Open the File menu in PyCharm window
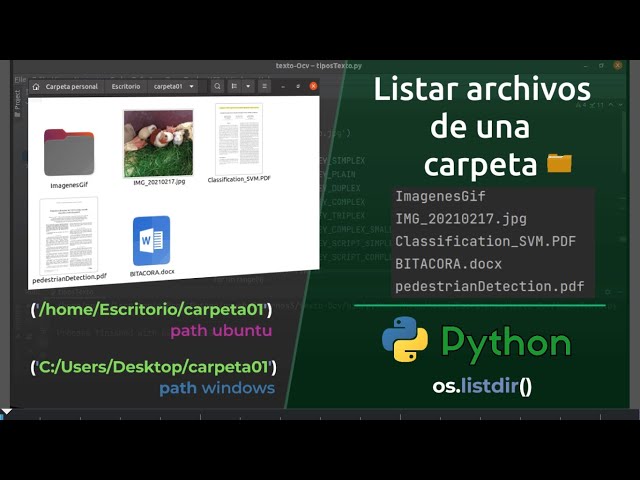 pyautogui.click(x=20, y=79)
